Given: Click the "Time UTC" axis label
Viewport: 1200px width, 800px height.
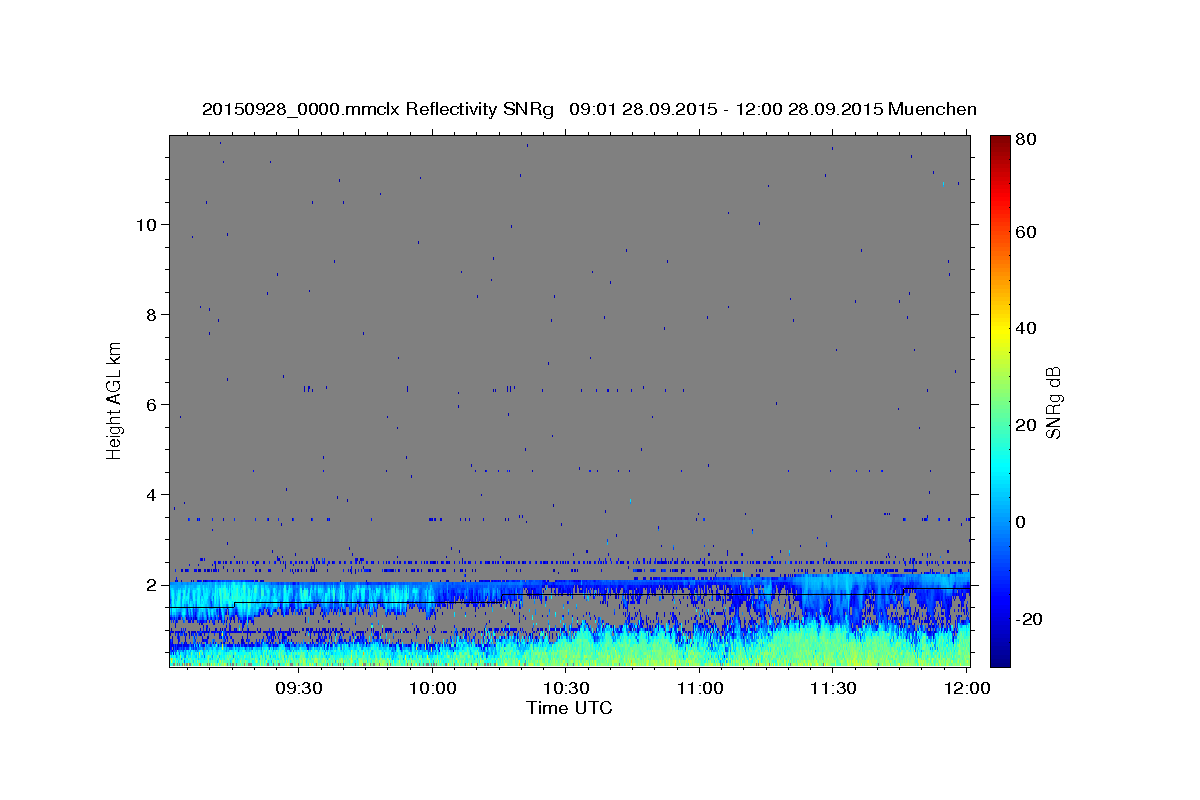Looking at the screenshot, I should click(x=569, y=708).
